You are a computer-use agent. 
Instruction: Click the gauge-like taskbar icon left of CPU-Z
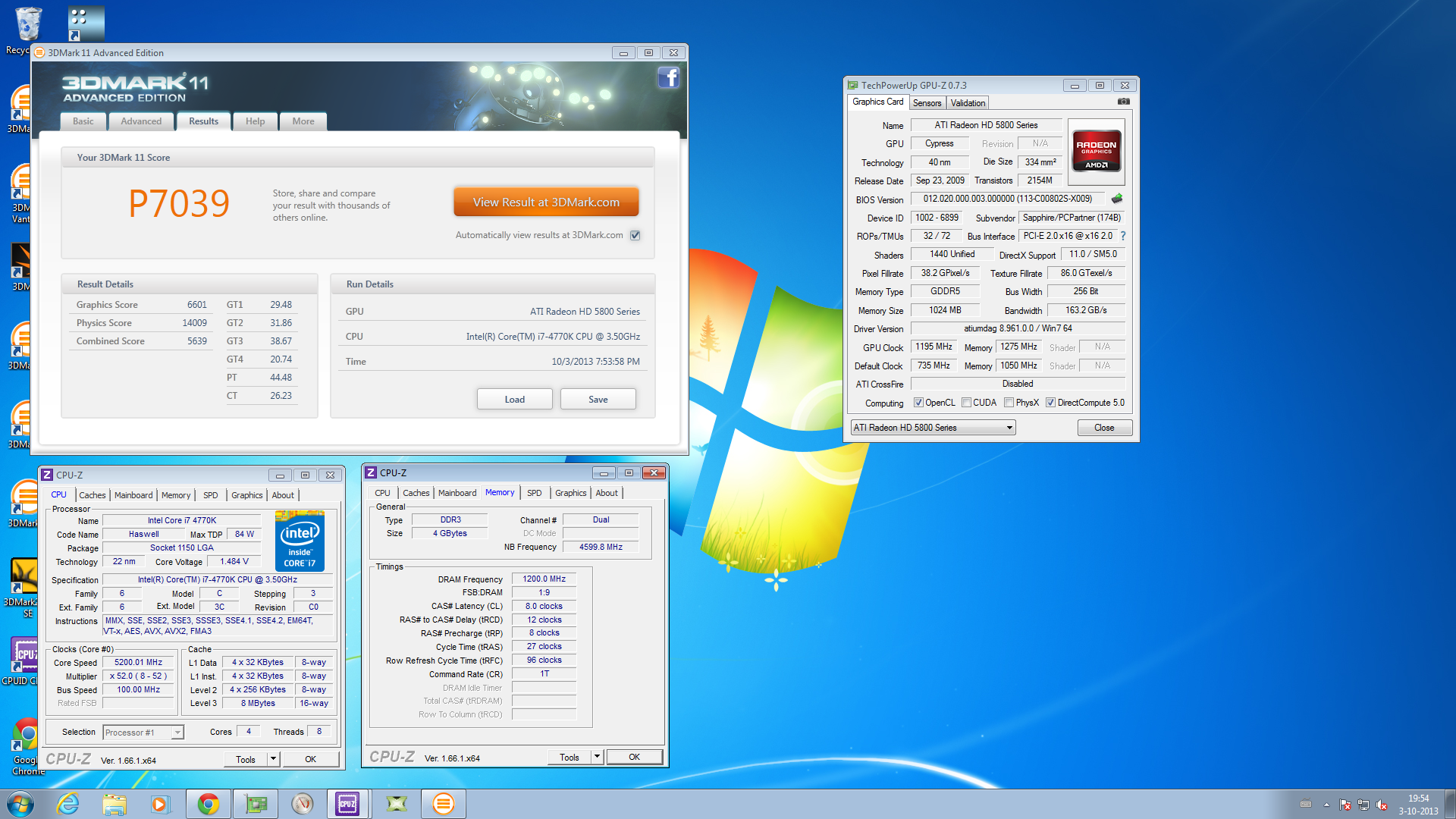pyautogui.click(x=303, y=804)
